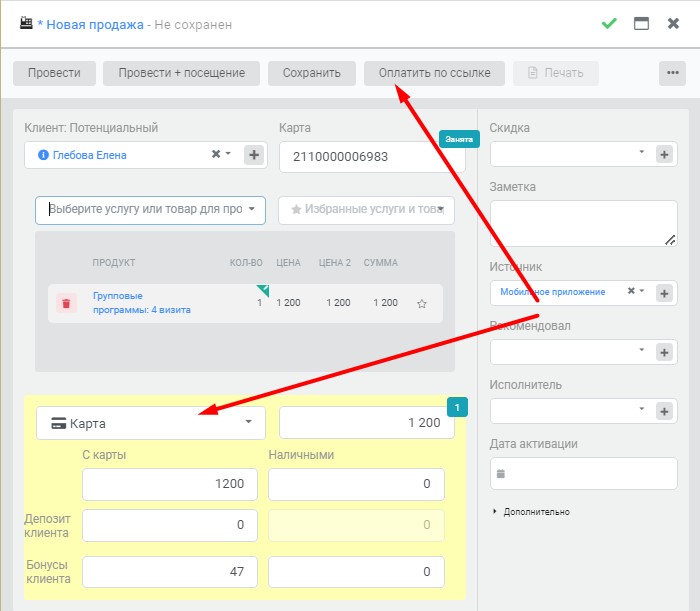
Task: Click the cash register icon beside the title
Action: pos(26,23)
